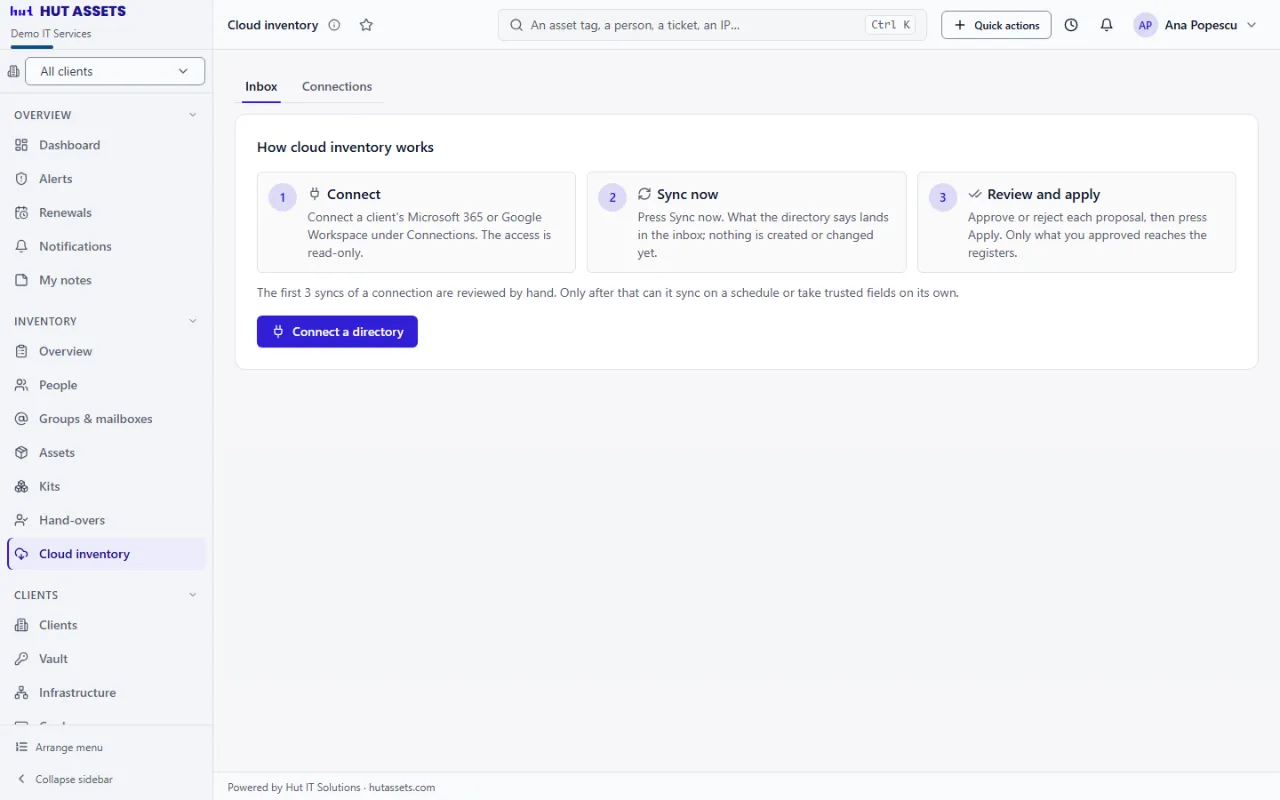Collapse the CLIENTS section chevron
Viewport: 1280px width, 800px height.
click(193, 595)
